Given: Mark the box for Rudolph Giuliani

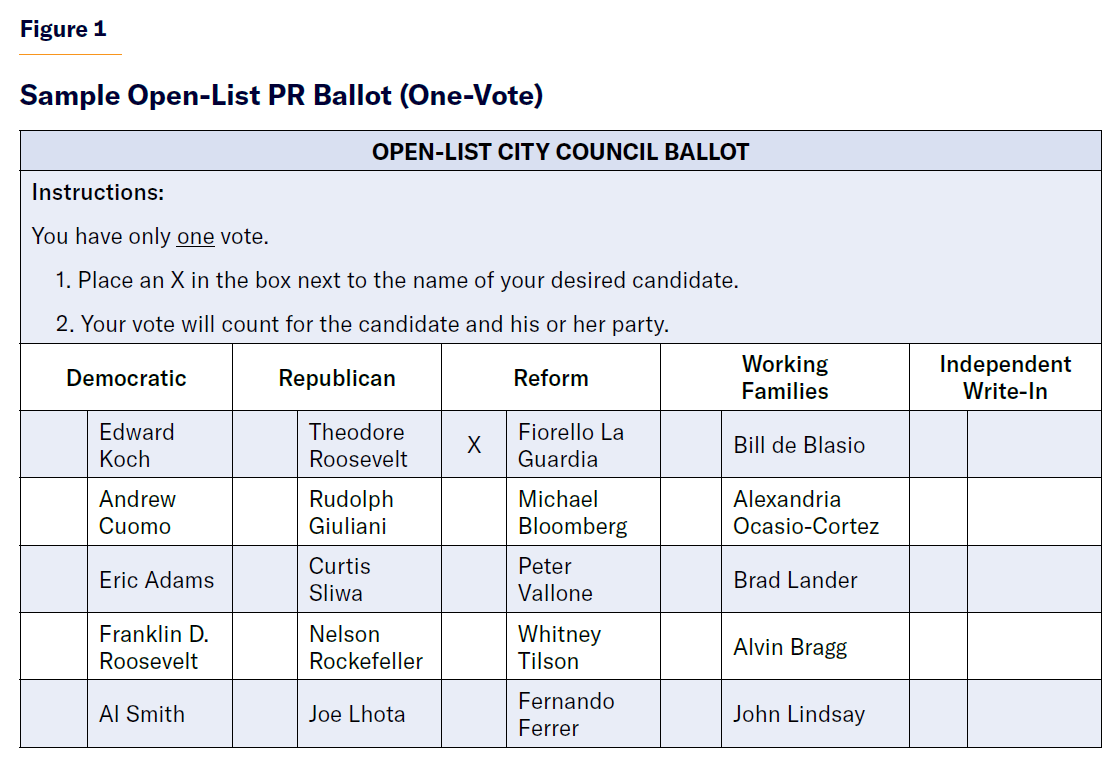Looking at the screenshot, I should click(x=265, y=512).
